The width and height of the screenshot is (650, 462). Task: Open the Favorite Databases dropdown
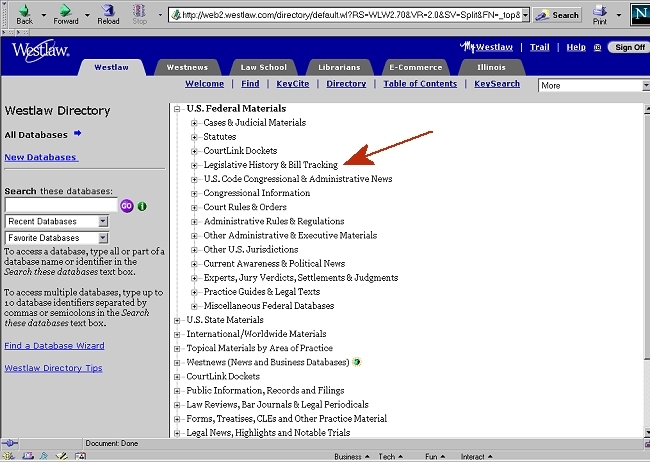point(103,238)
